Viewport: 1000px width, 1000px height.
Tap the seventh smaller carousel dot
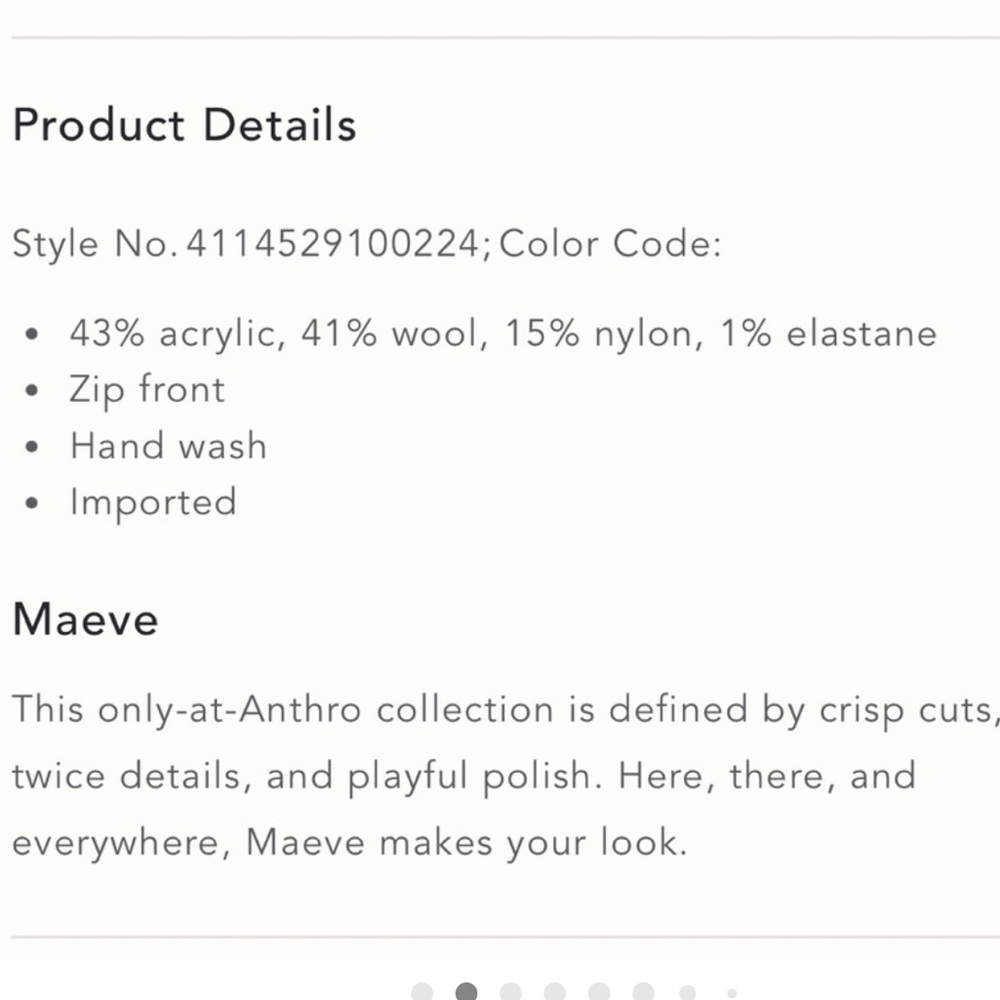pos(688,993)
